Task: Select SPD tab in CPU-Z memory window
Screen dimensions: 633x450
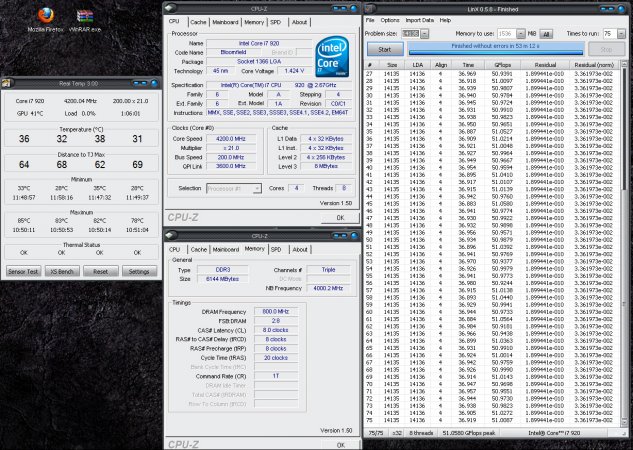Action: coord(276,249)
